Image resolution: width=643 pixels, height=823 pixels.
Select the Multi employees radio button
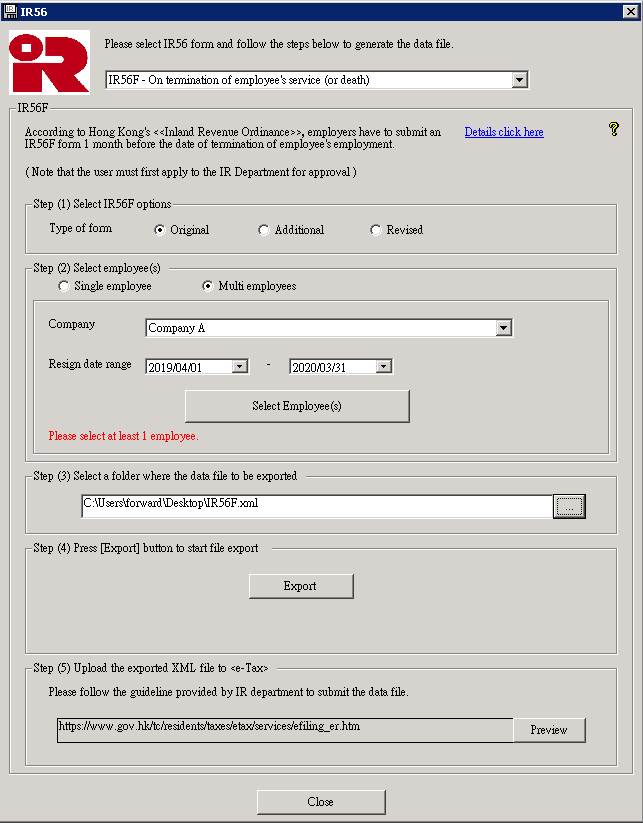(x=208, y=286)
